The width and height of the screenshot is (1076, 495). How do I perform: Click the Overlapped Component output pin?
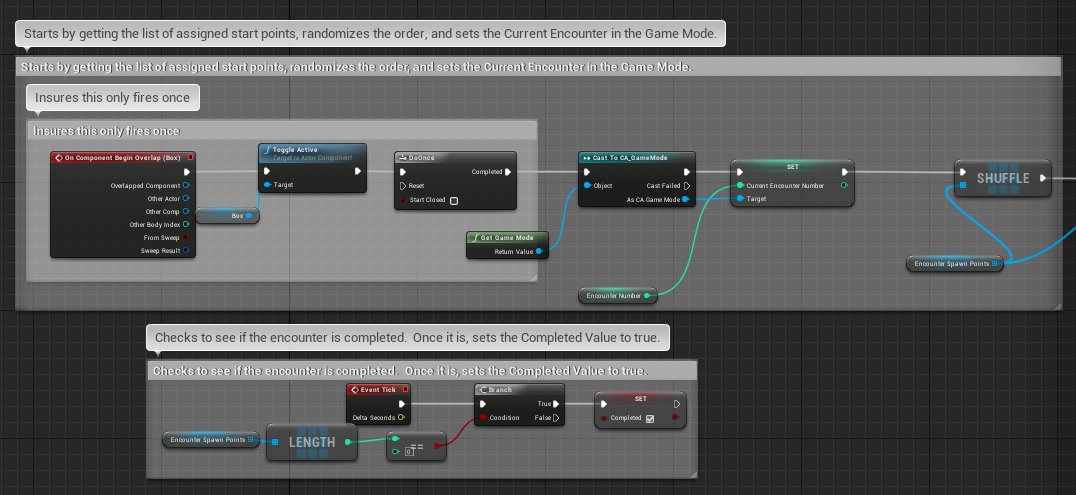tap(187, 185)
